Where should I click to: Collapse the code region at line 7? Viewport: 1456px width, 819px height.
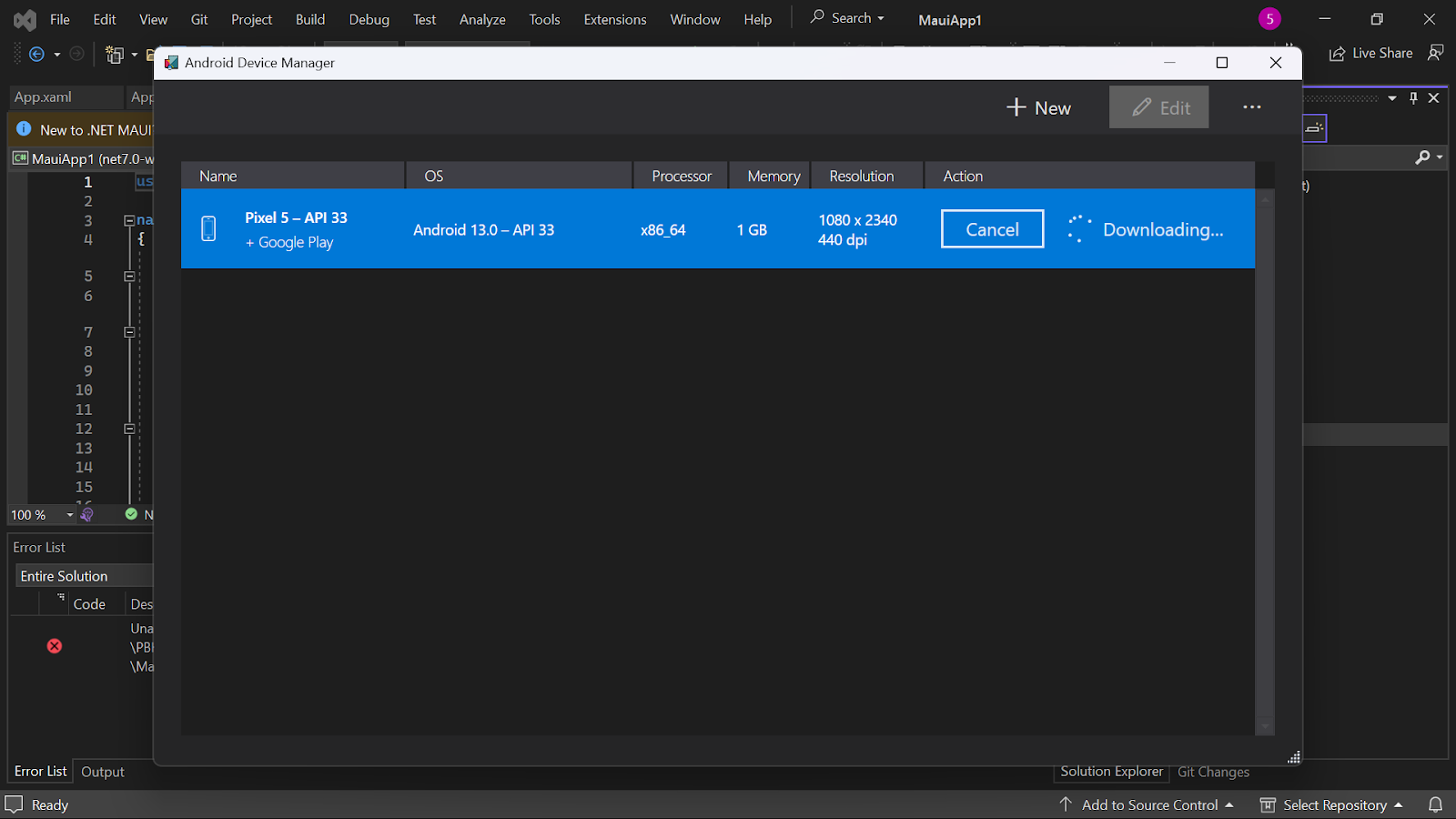pyautogui.click(x=129, y=332)
